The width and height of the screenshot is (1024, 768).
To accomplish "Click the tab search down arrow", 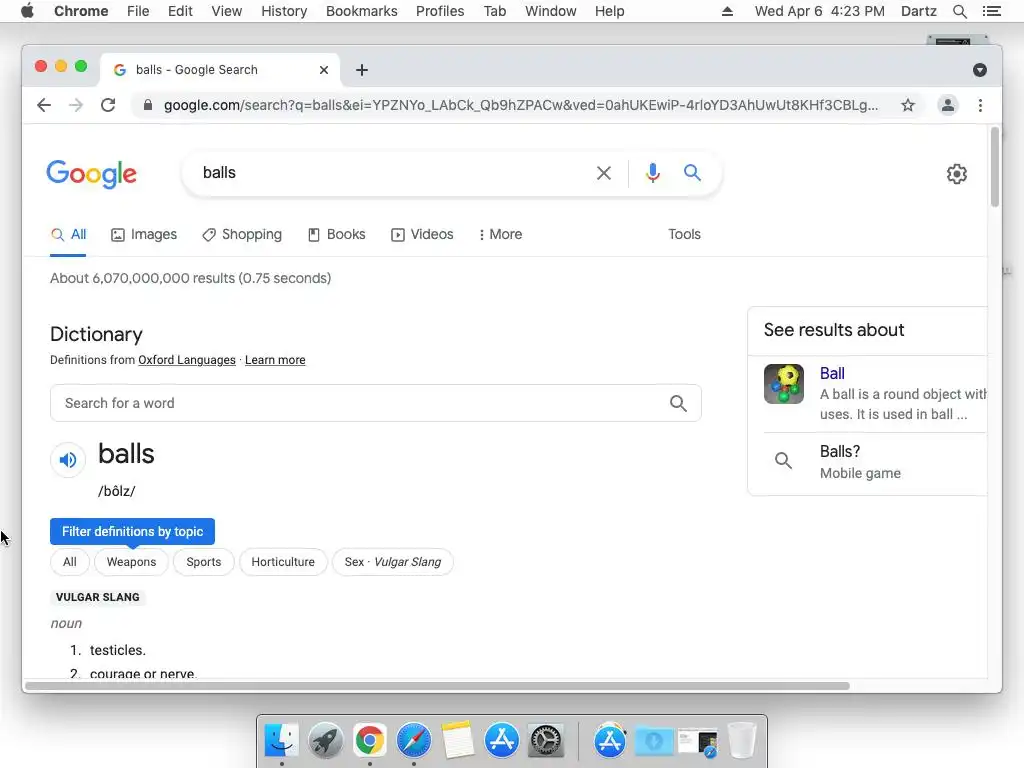I will point(980,70).
